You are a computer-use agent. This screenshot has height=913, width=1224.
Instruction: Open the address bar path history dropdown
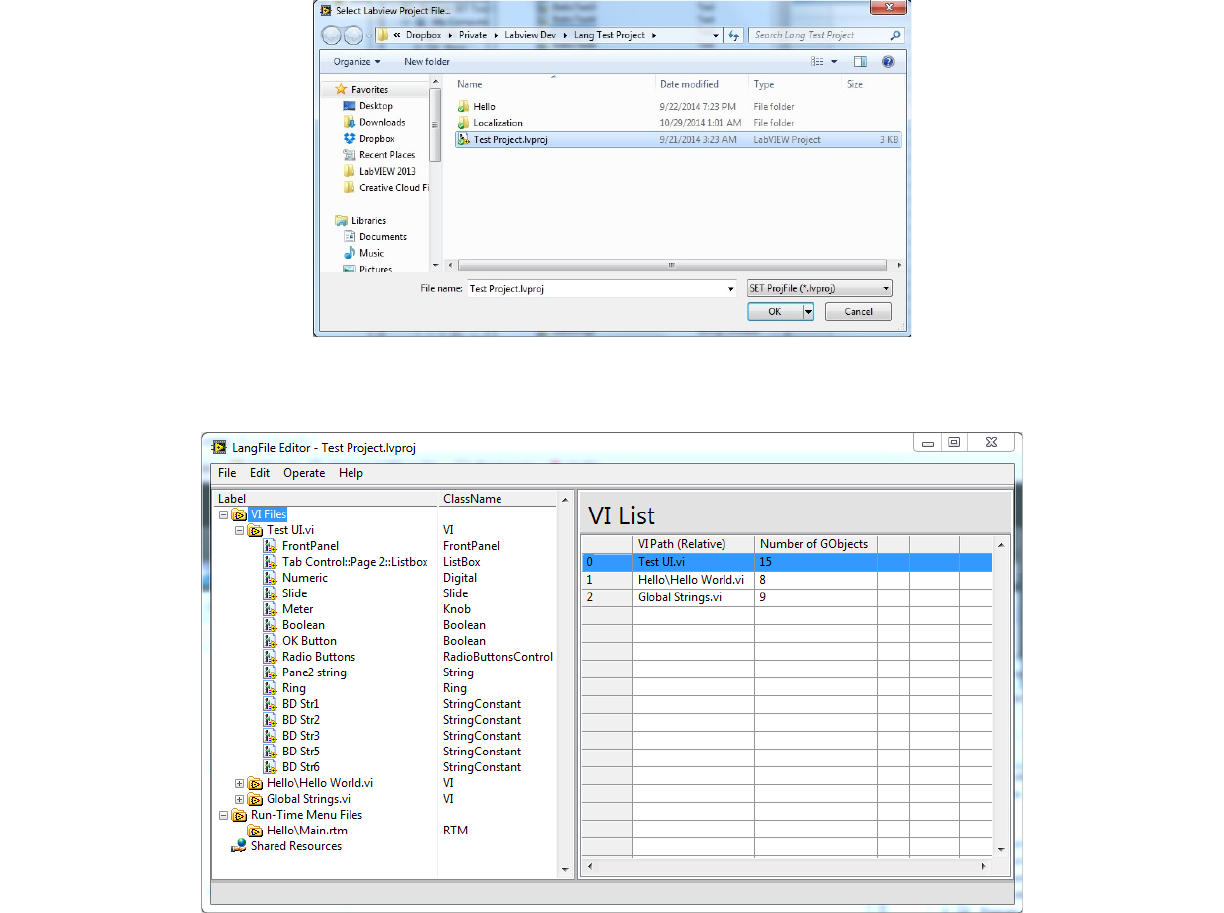click(715, 35)
